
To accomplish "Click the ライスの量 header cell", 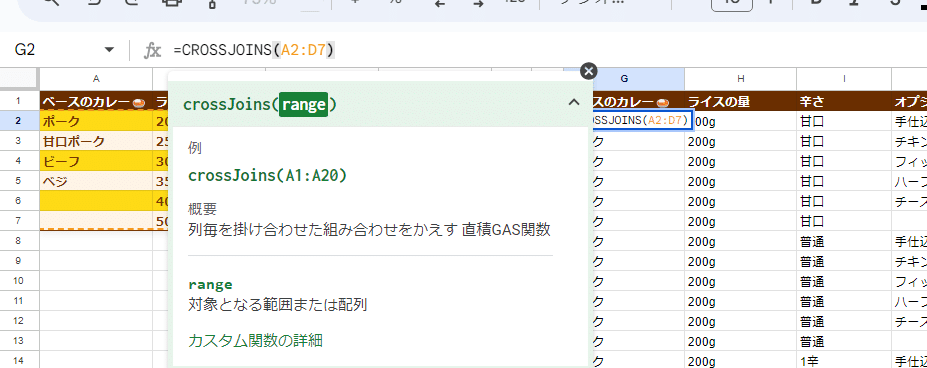I will tap(740, 102).
